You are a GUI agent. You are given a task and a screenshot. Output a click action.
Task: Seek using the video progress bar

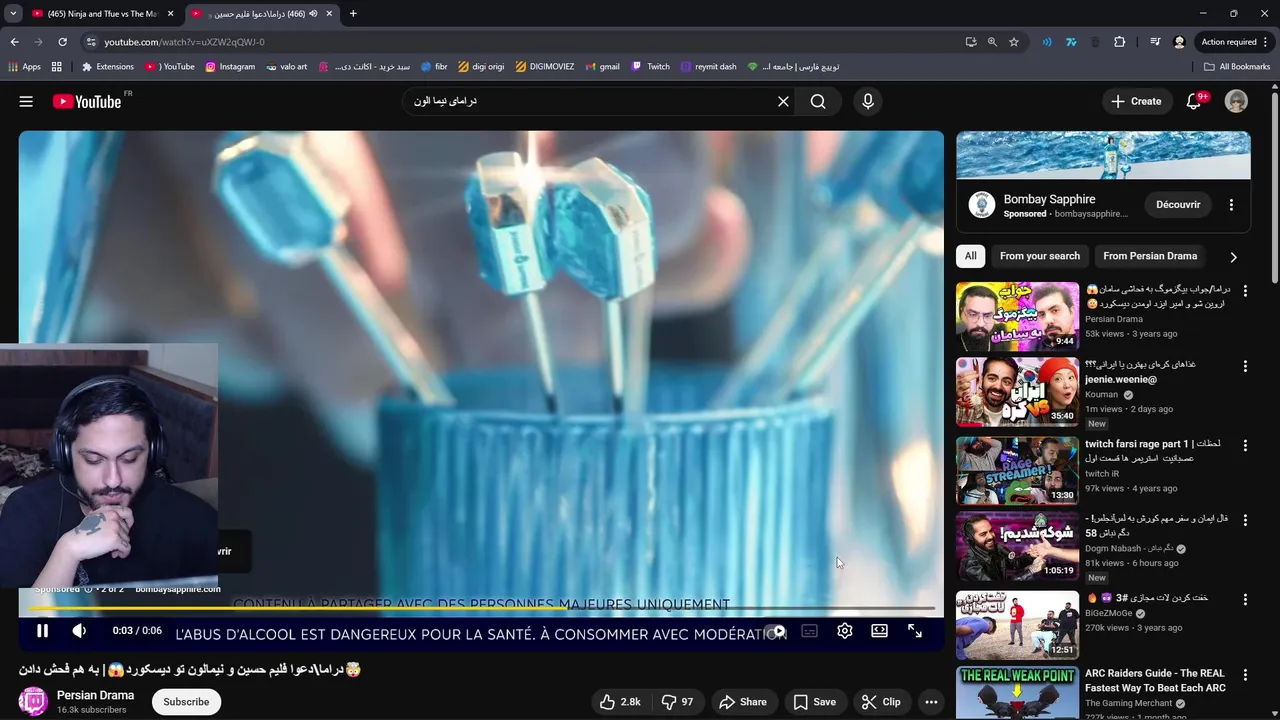click(480, 608)
